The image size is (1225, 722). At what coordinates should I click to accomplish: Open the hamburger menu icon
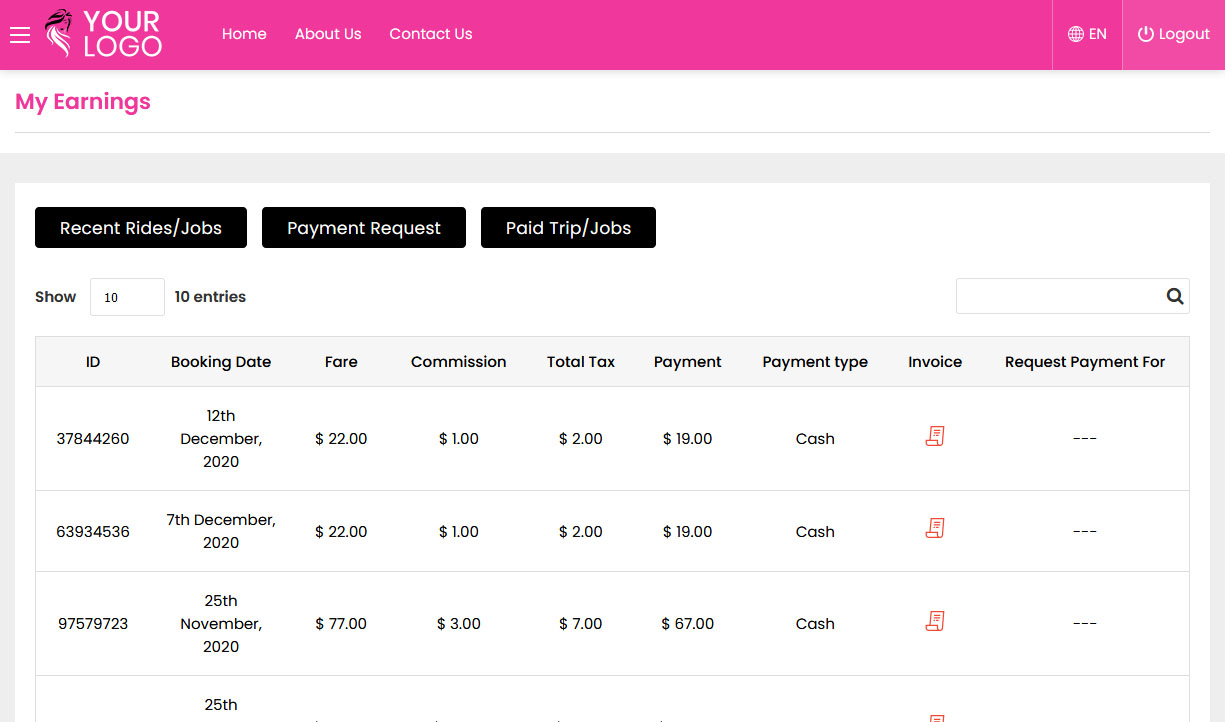[x=20, y=35]
